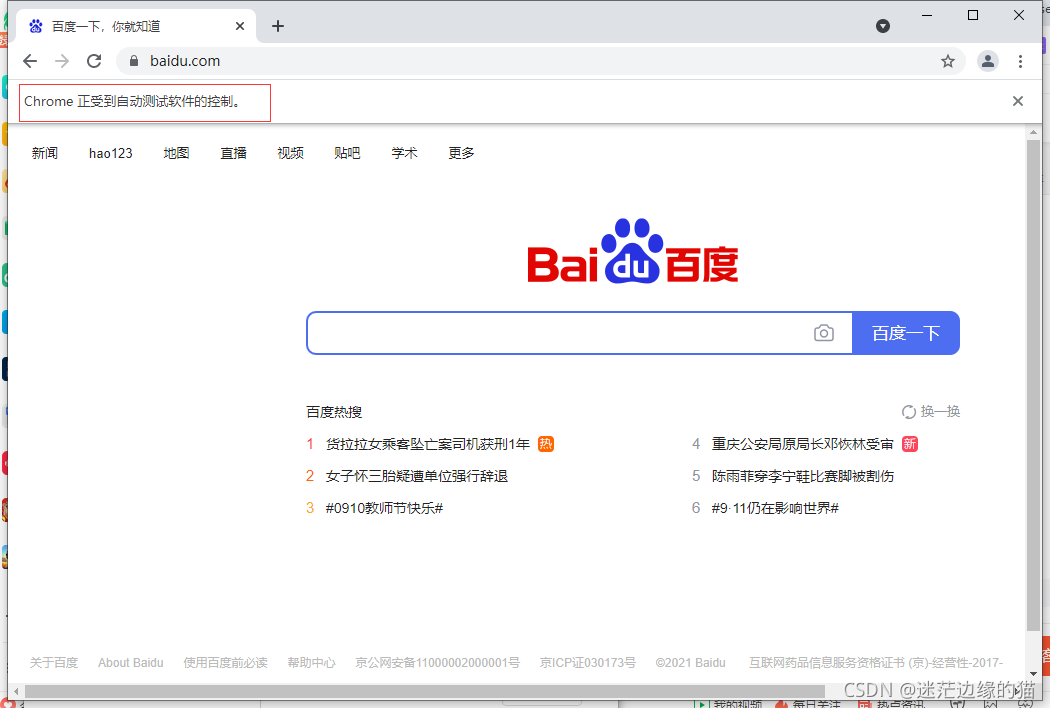Open the Chrome profile avatar
Viewport: 1050px width, 708px height.
[x=988, y=61]
